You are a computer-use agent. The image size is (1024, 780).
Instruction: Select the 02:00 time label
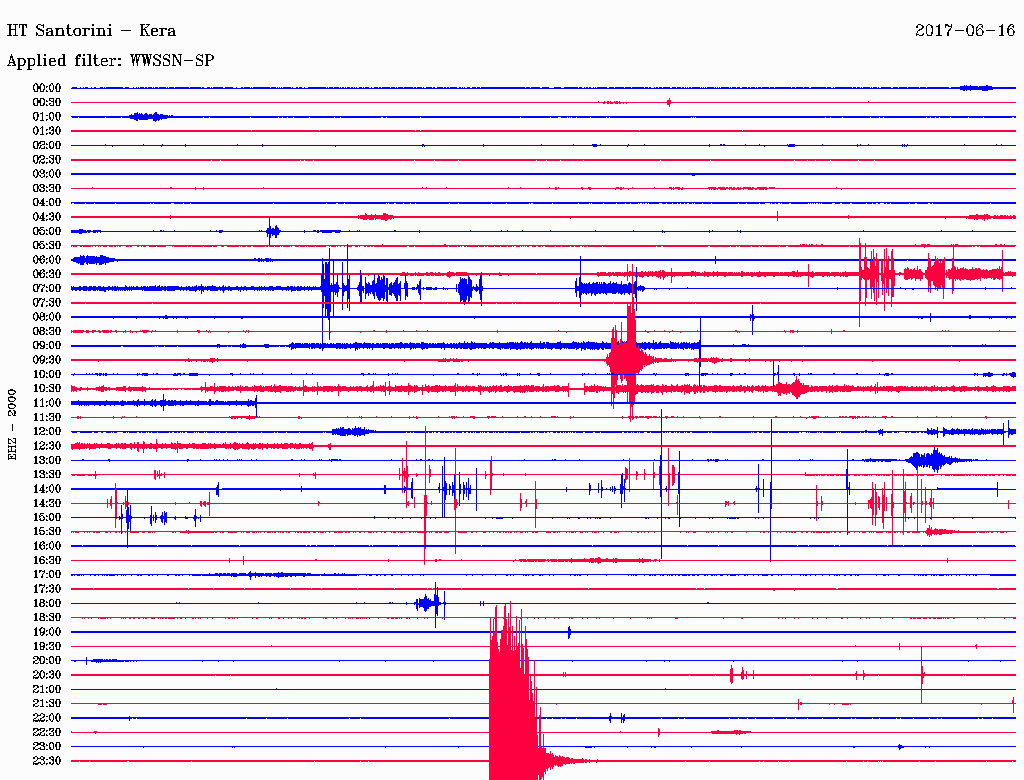(47, 145)
